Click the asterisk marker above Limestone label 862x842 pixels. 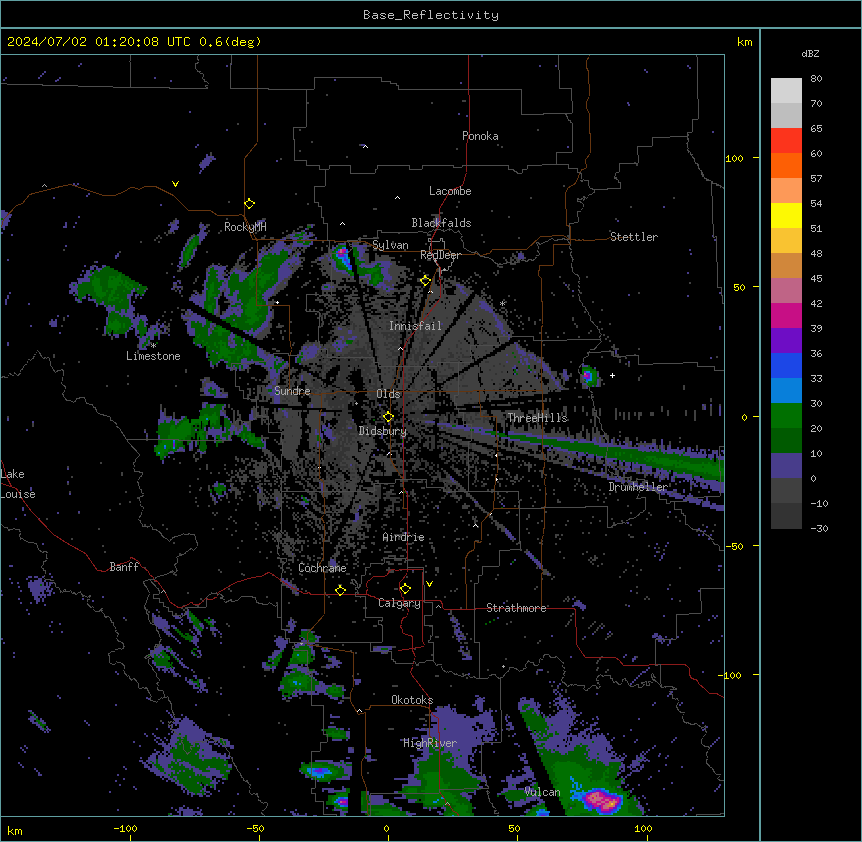click(153, 346)
